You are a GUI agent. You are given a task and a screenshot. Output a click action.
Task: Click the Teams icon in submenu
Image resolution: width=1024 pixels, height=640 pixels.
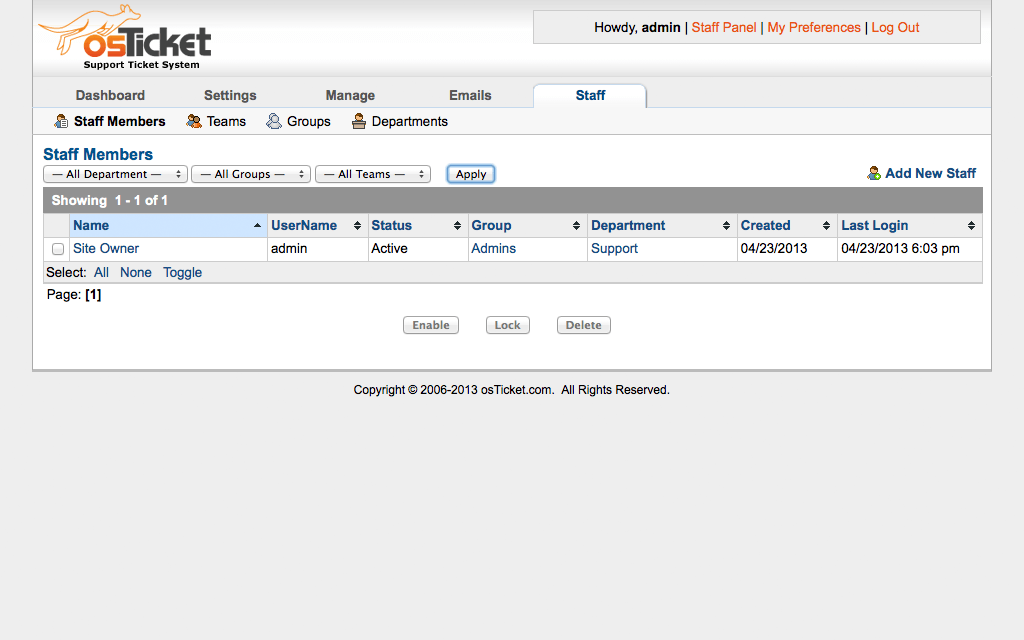click(194, 121)
